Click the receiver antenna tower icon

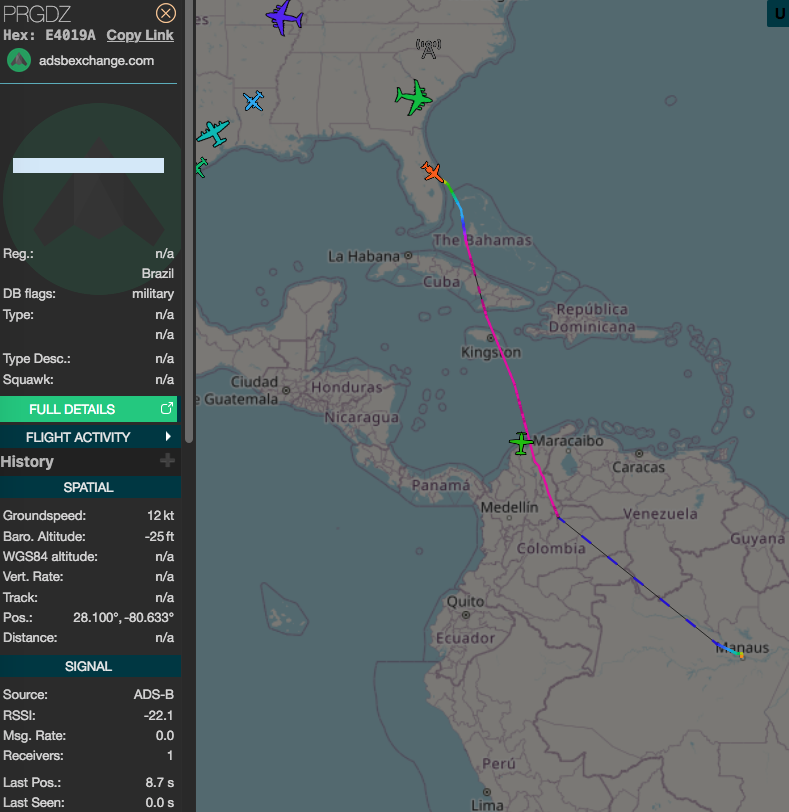[429, 49]
